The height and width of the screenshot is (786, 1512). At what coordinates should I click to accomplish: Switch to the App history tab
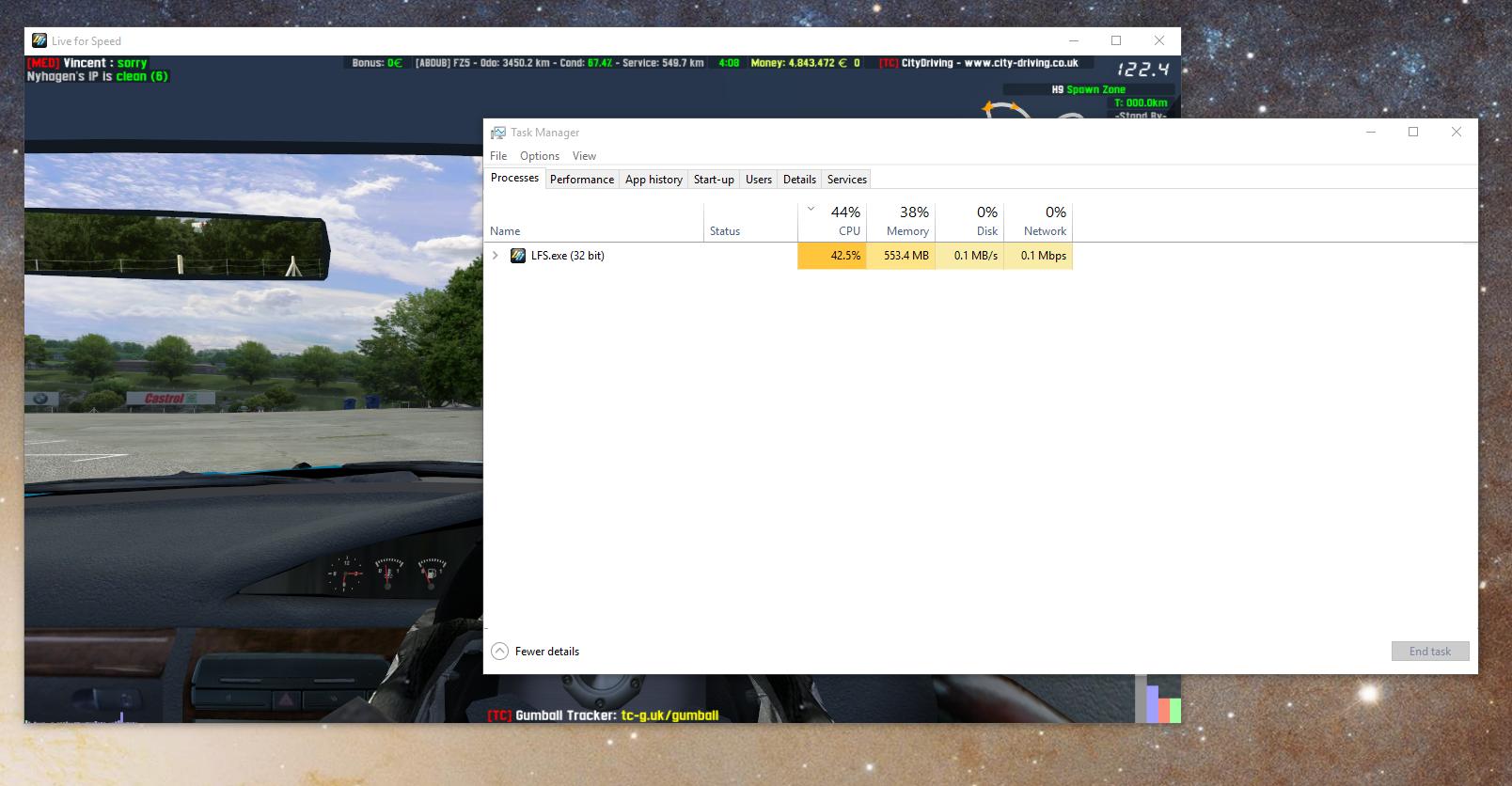[654, 180]
